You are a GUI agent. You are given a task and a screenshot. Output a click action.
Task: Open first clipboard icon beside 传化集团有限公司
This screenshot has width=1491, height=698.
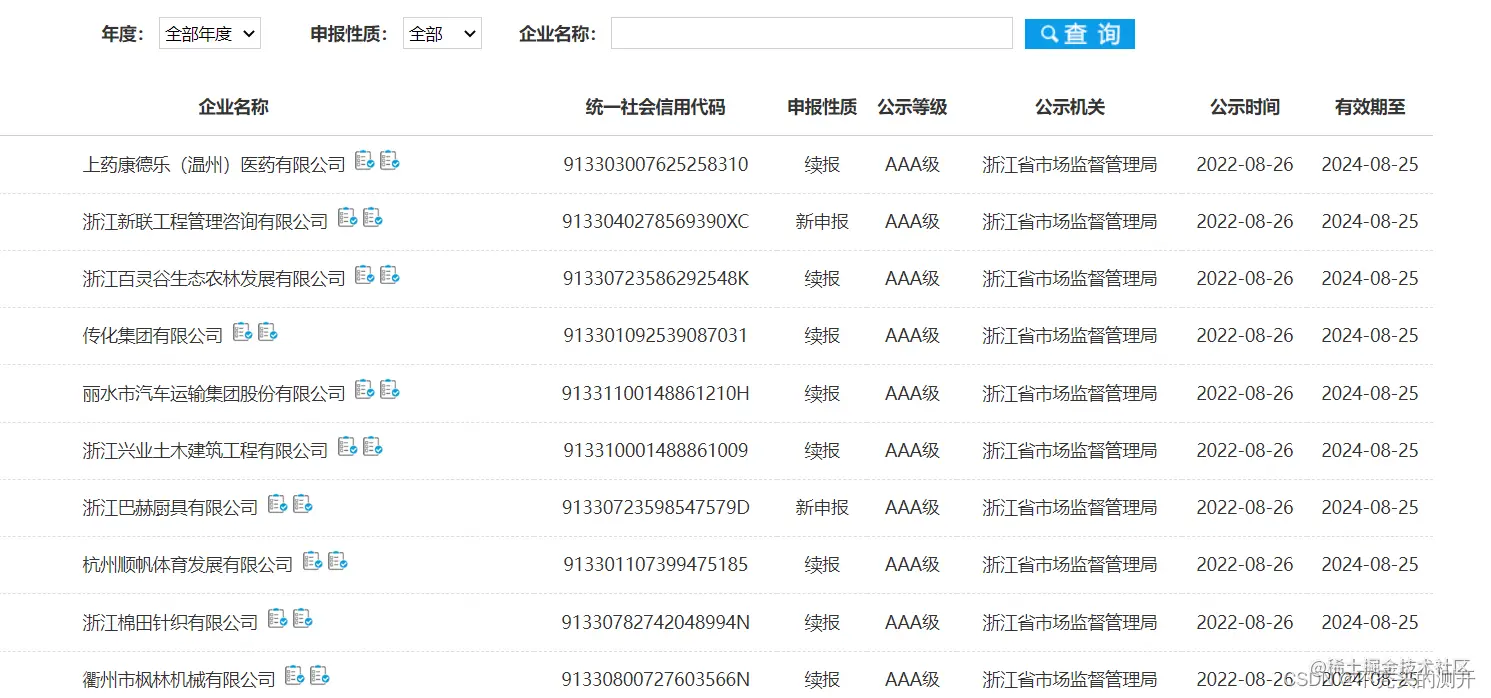click(242, 331)
